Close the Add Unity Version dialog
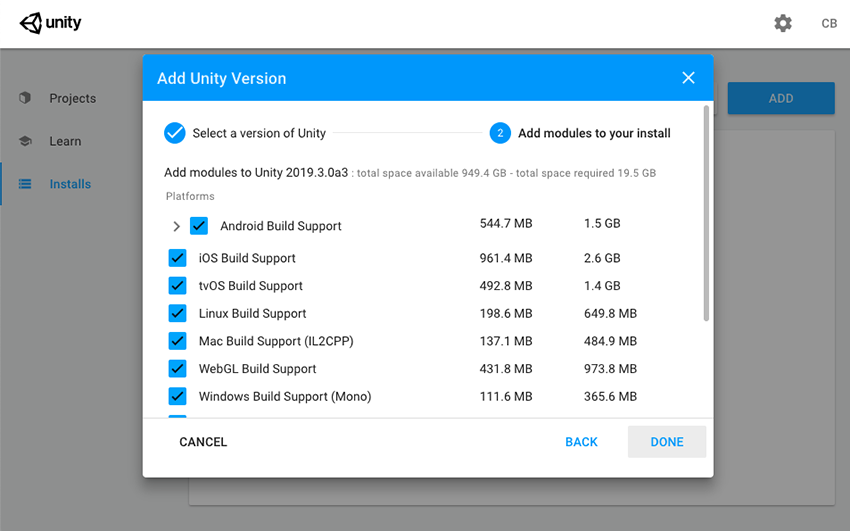 (688, 78)
